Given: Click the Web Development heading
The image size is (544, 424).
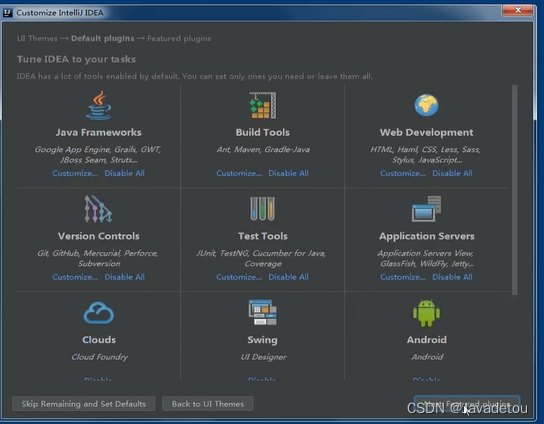Looking at the screenshot, I should point(426,132).
